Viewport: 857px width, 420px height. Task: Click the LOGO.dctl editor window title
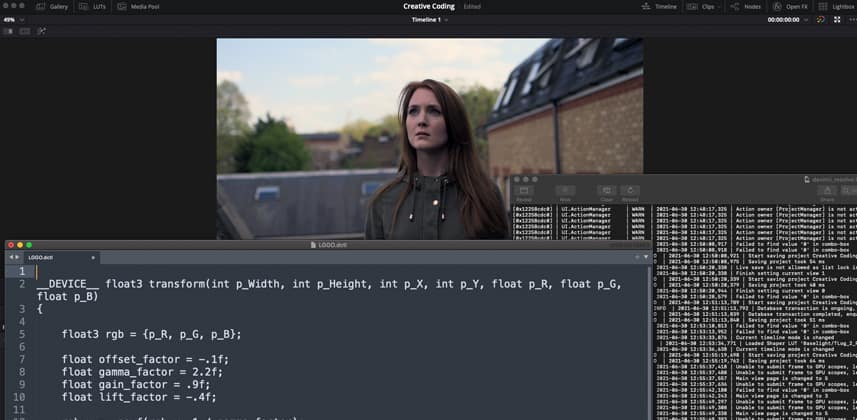tap(328, 245)
